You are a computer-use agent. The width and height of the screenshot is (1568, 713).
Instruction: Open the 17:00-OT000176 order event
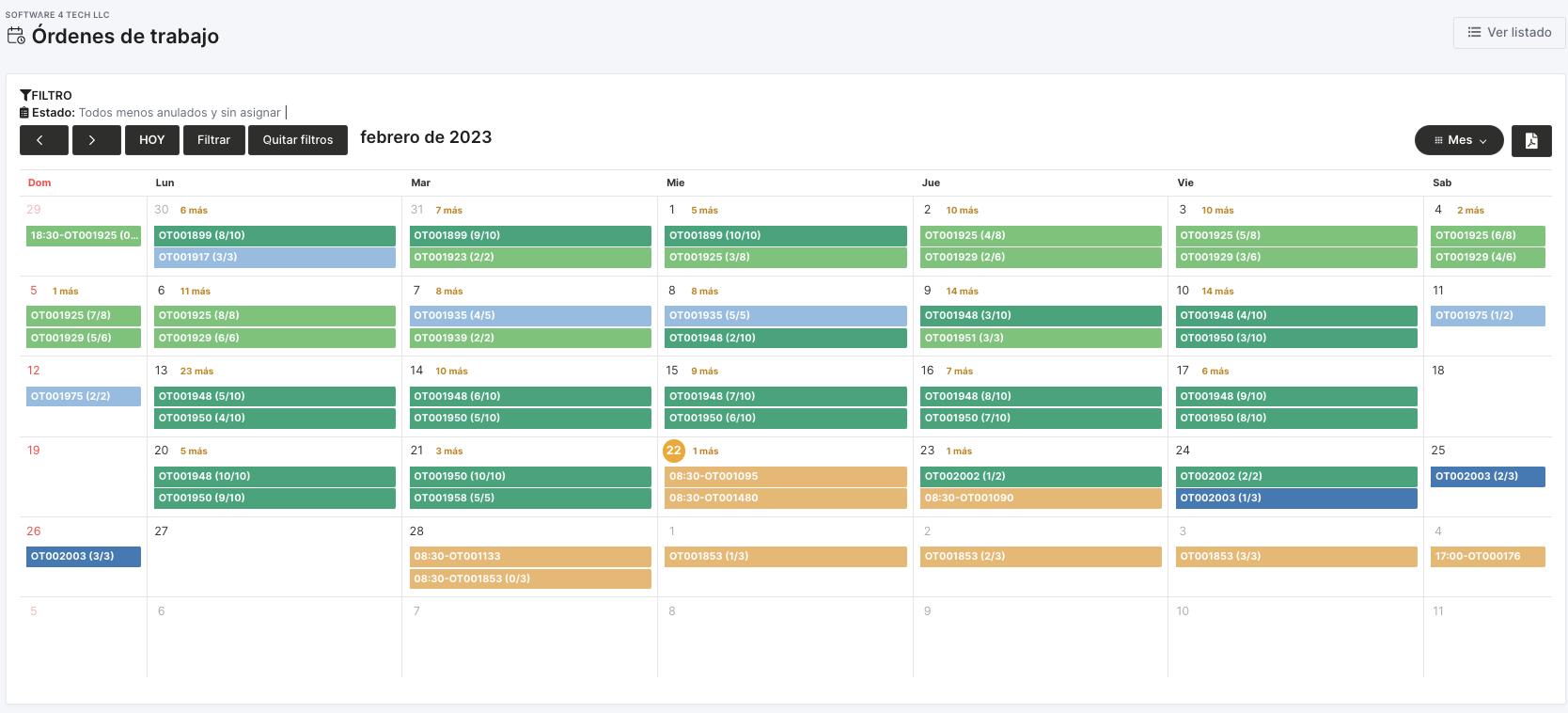click(1488, 557)
